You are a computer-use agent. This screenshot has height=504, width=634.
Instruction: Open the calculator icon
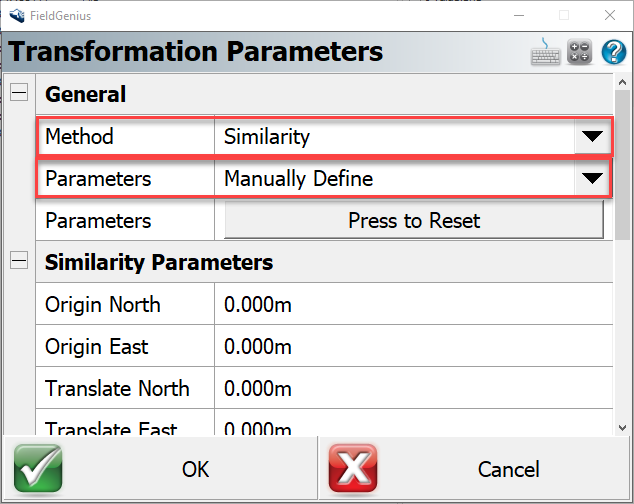(580, 52)
